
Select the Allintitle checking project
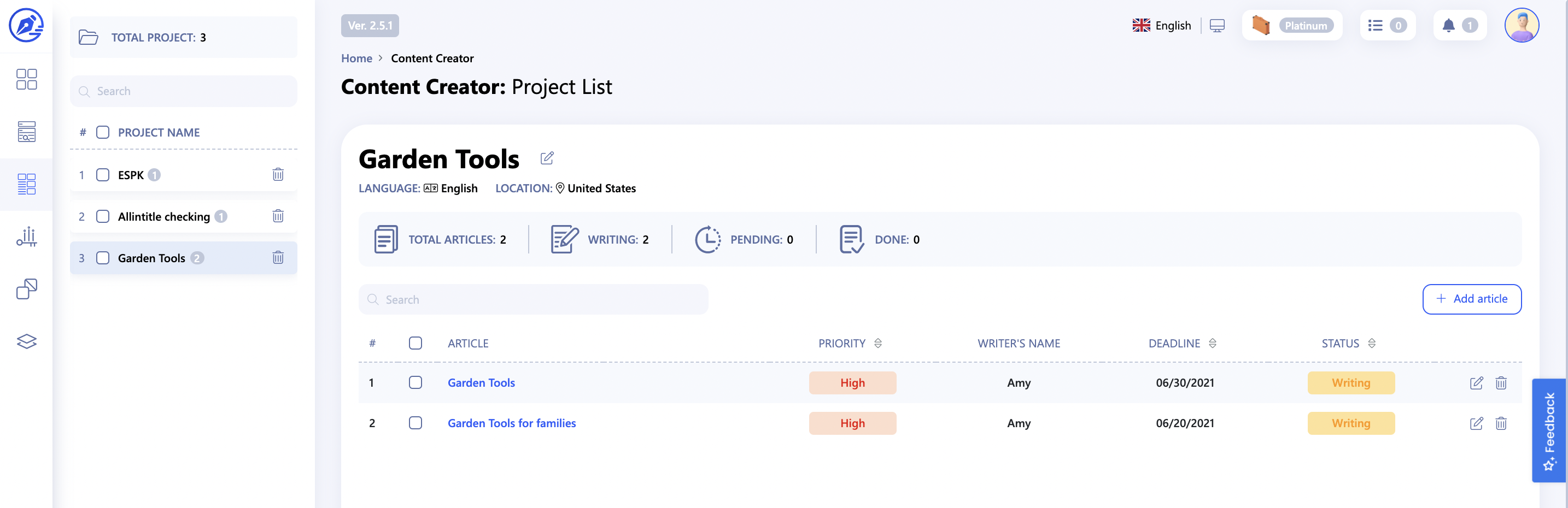pyautogui.click(x=163, y=216)
